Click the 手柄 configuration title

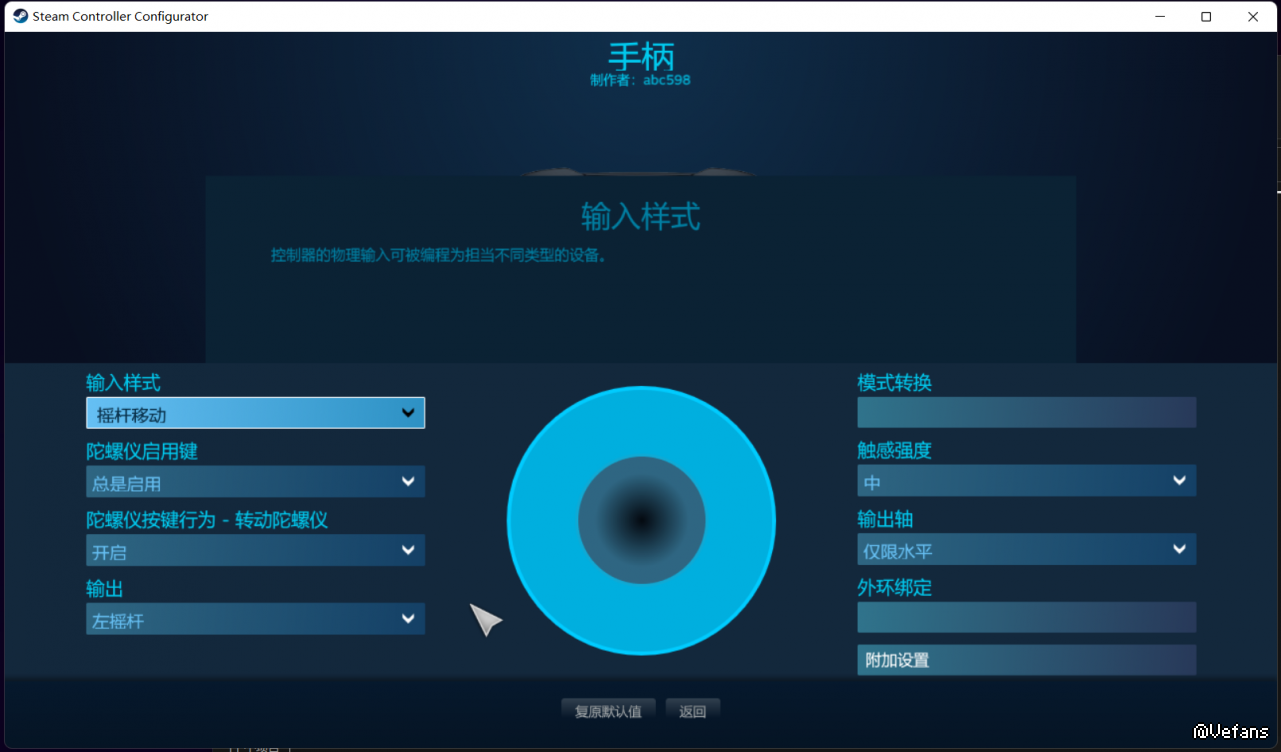click(x=641, y=55)
